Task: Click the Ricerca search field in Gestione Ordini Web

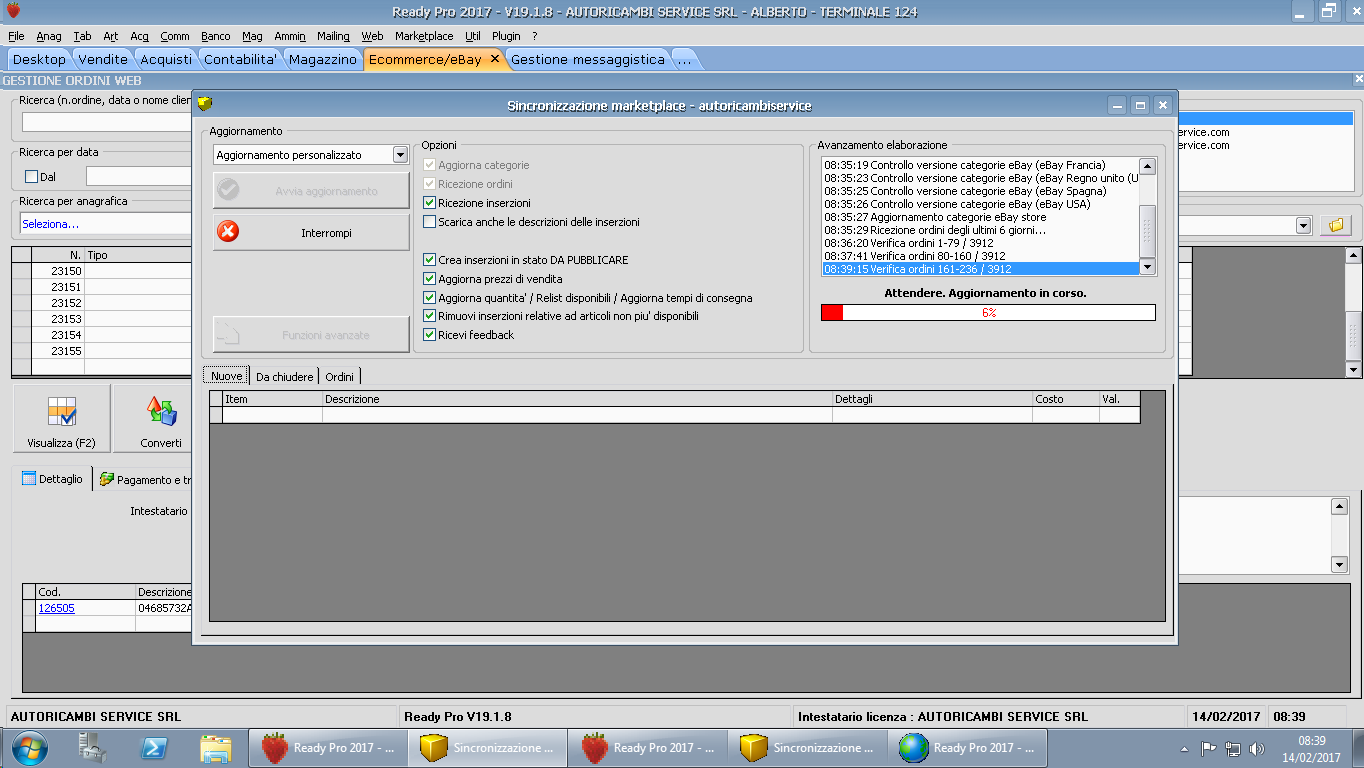Action: 106,122
